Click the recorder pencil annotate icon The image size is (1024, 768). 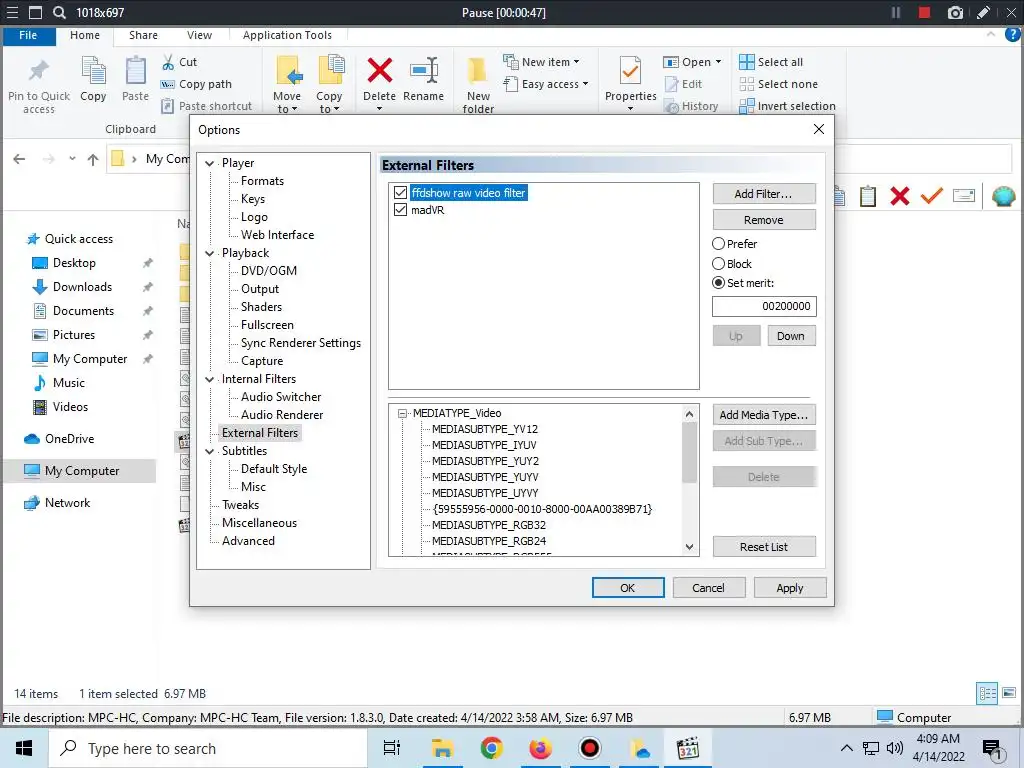(983, 12)
